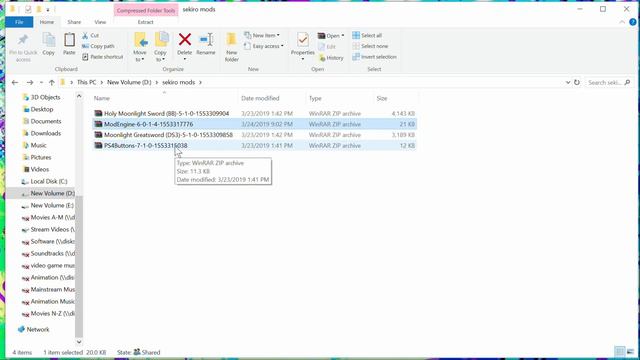
Task: Open Documents in navigation pane
Action: [42, 121]
